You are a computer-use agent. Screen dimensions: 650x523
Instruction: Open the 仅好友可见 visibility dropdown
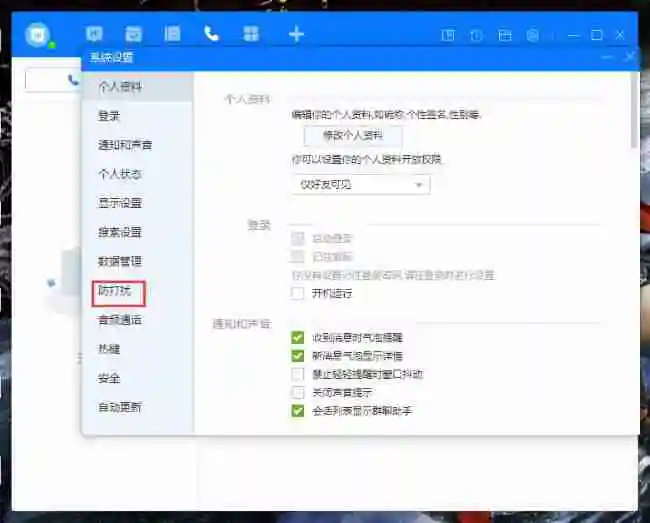pos(360,185)
